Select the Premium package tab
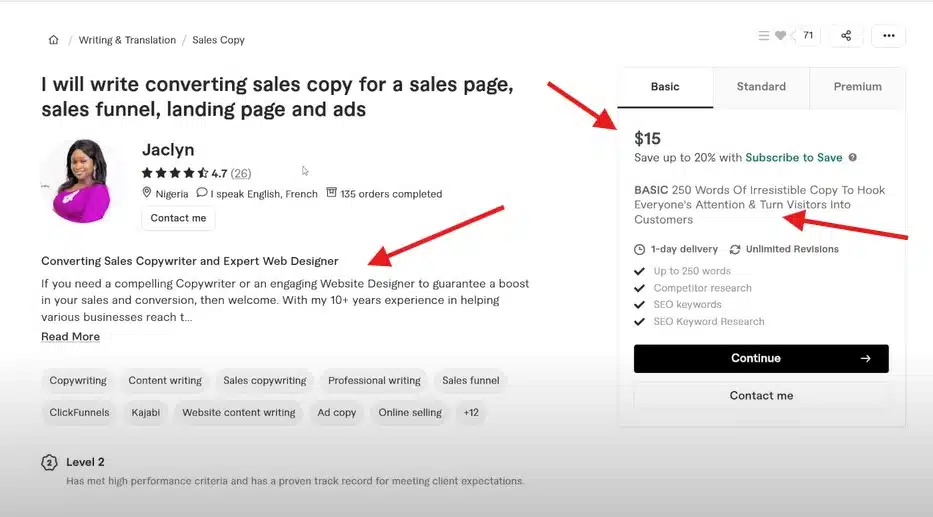Screen dimensions: 933x517 [857, 87]
